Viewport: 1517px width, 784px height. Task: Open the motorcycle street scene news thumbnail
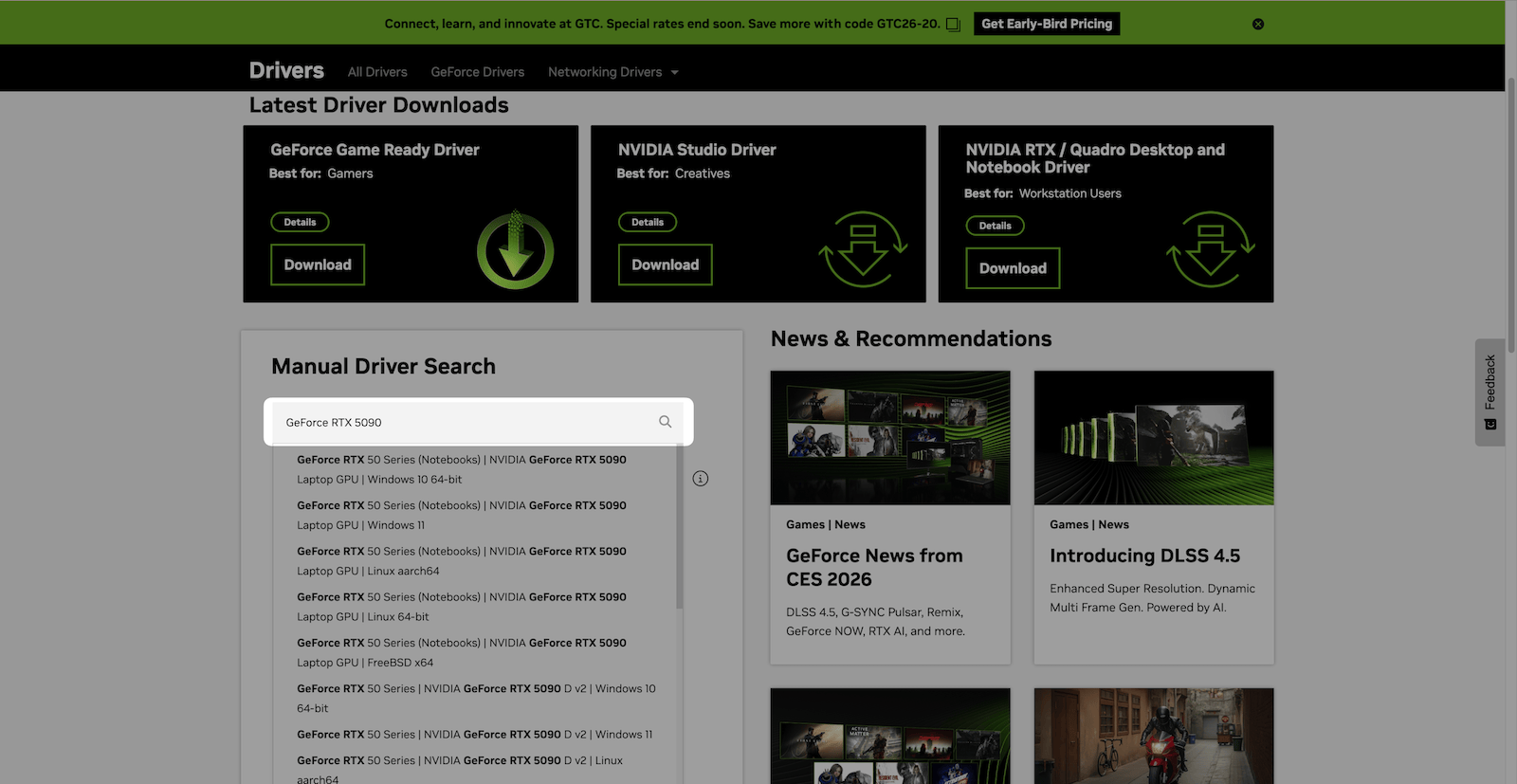tap(1154, 737)
